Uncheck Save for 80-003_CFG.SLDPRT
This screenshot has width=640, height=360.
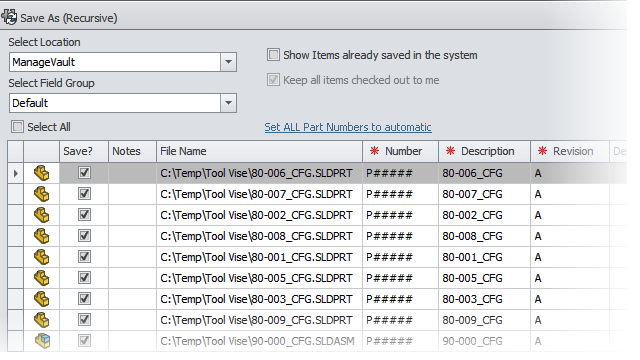click(84, 299)
